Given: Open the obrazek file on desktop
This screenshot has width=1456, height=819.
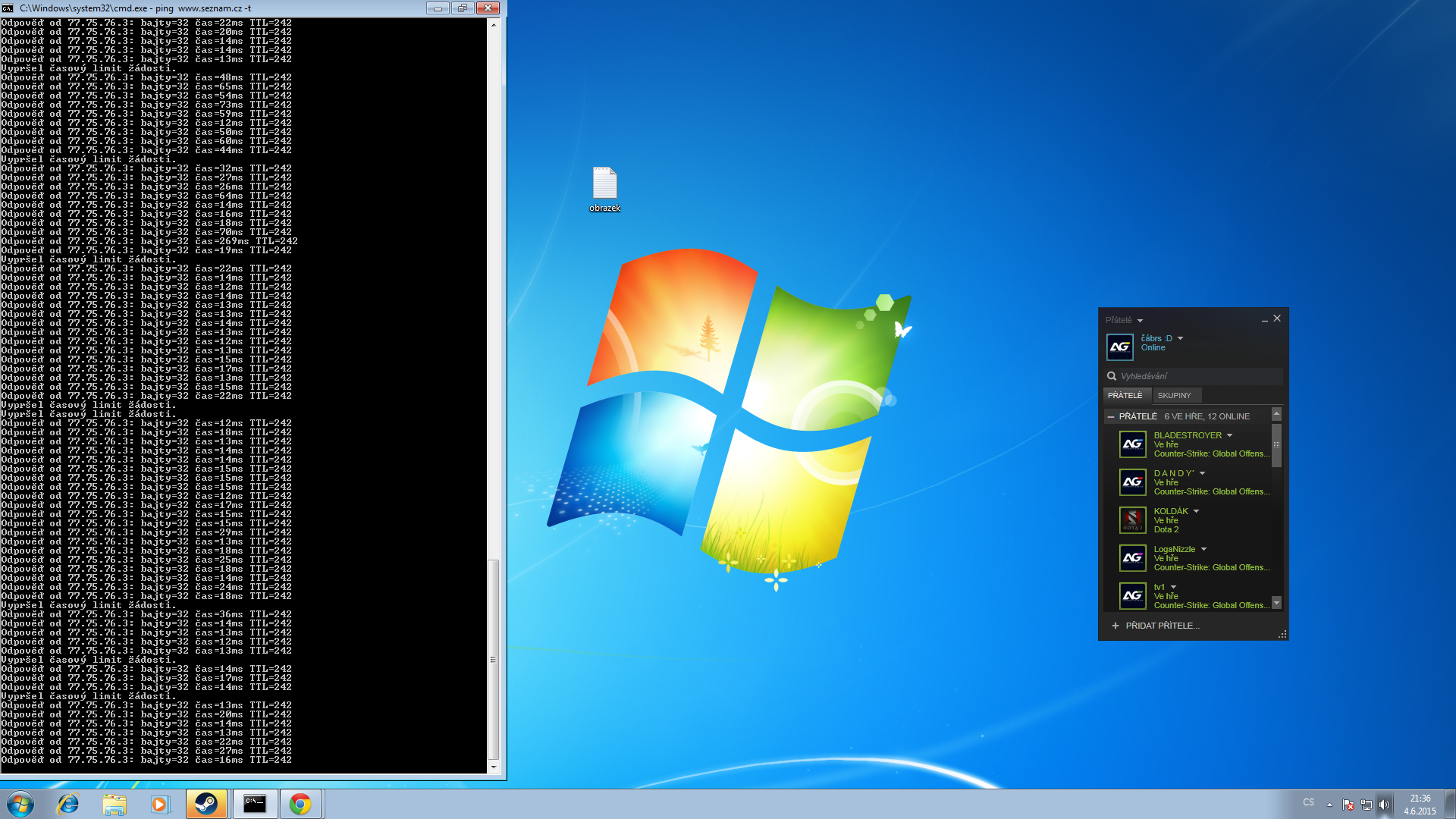Looking at the screenshot, I should click(604, 184).
